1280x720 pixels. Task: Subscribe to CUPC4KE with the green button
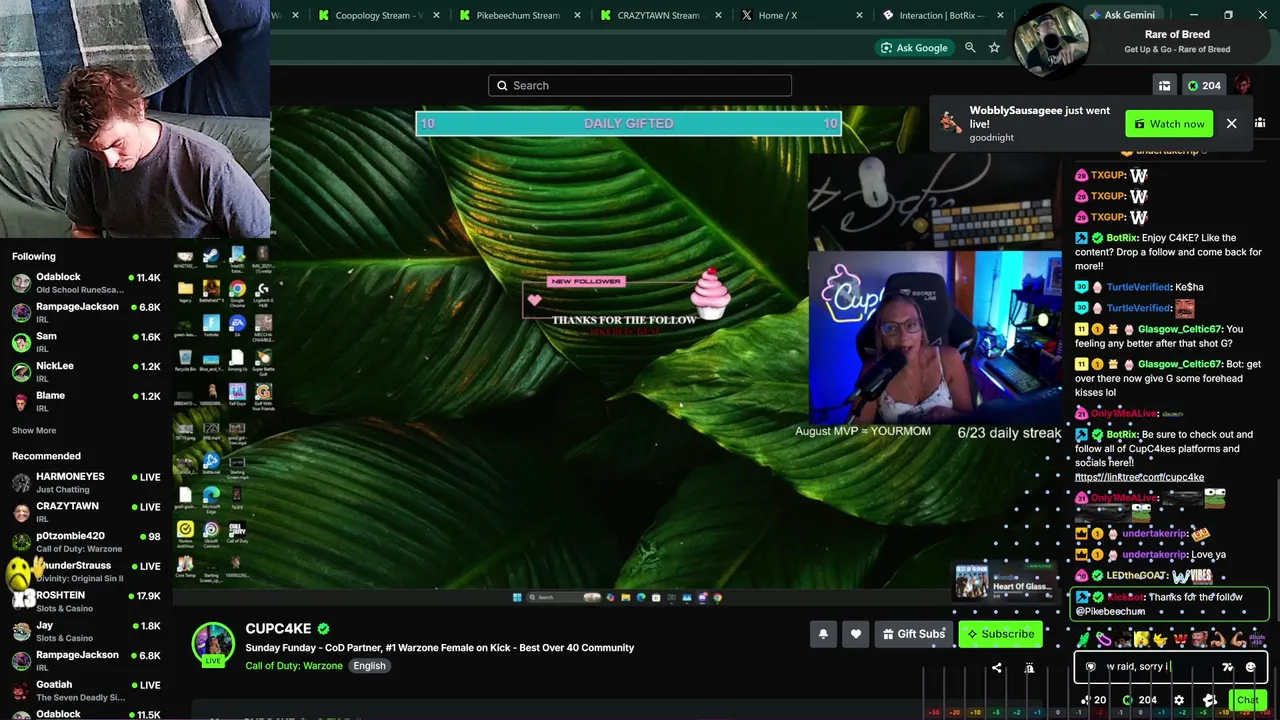click(1001, 634)
